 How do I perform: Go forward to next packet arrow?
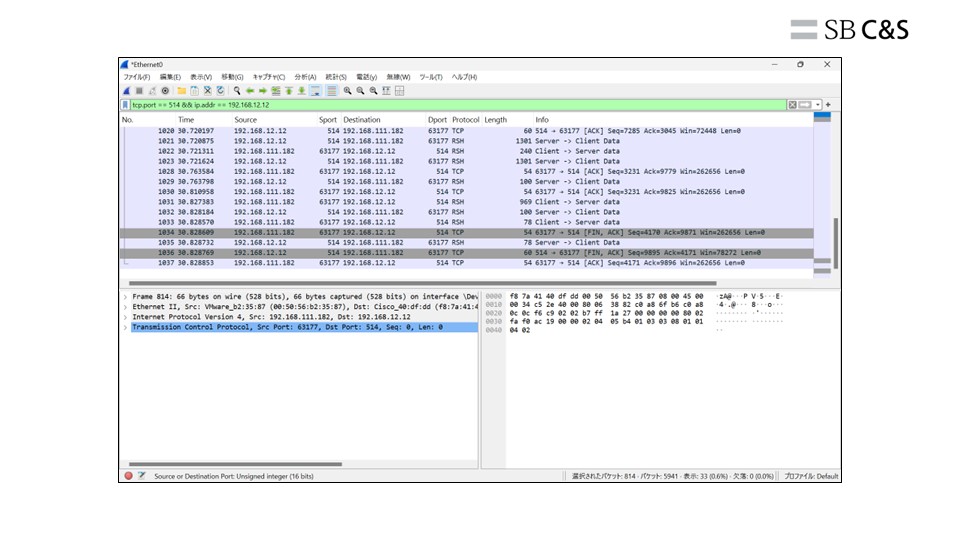[263, 91]
